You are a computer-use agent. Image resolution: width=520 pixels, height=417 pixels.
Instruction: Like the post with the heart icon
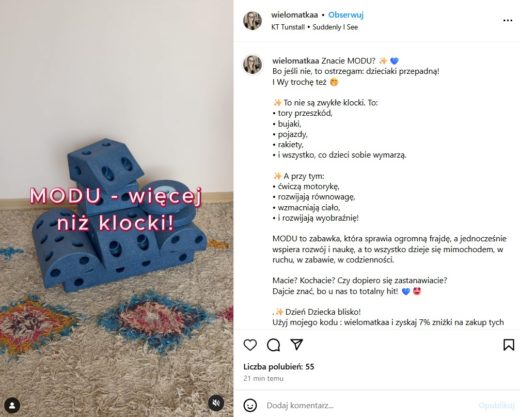click(250, 345)
